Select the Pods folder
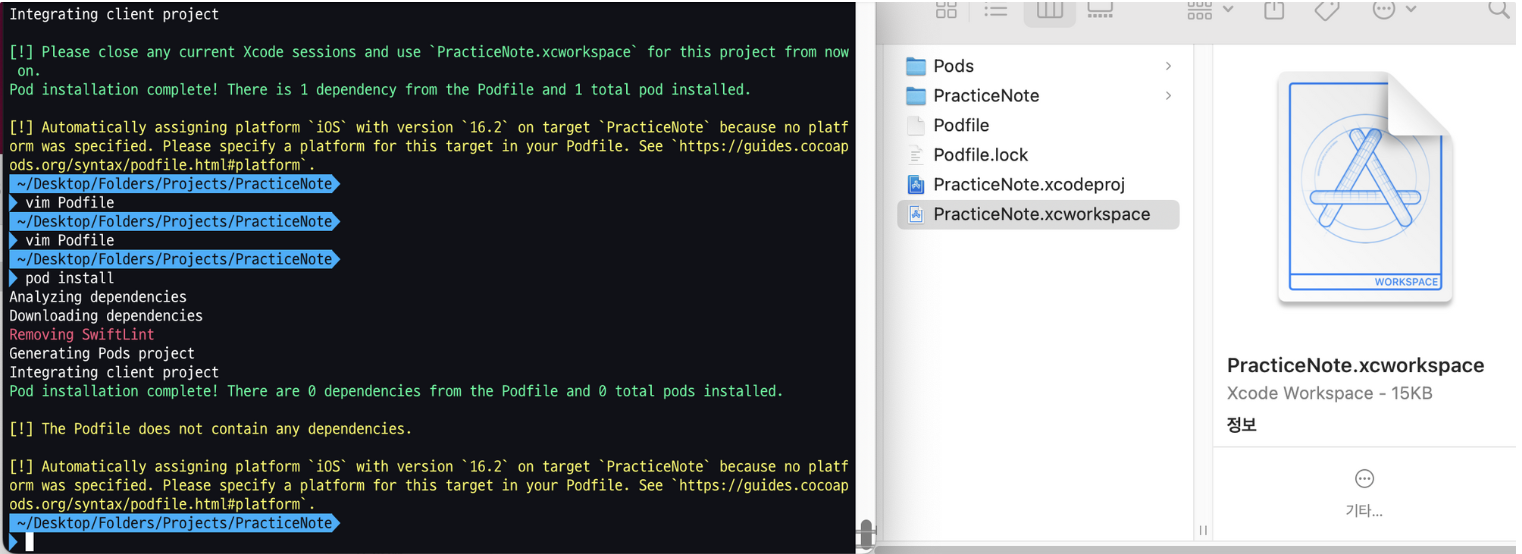1522x554 pixels. (1038, 66)
